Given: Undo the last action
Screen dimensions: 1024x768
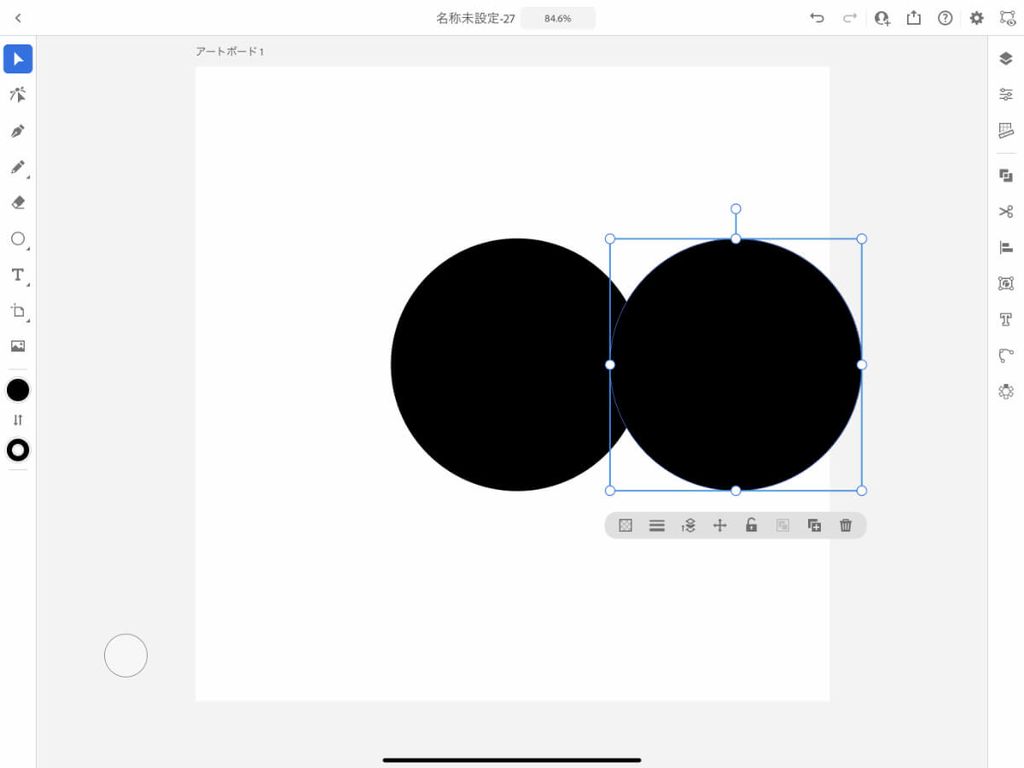Looking at the screenshot, I should (x=817, y=18).
